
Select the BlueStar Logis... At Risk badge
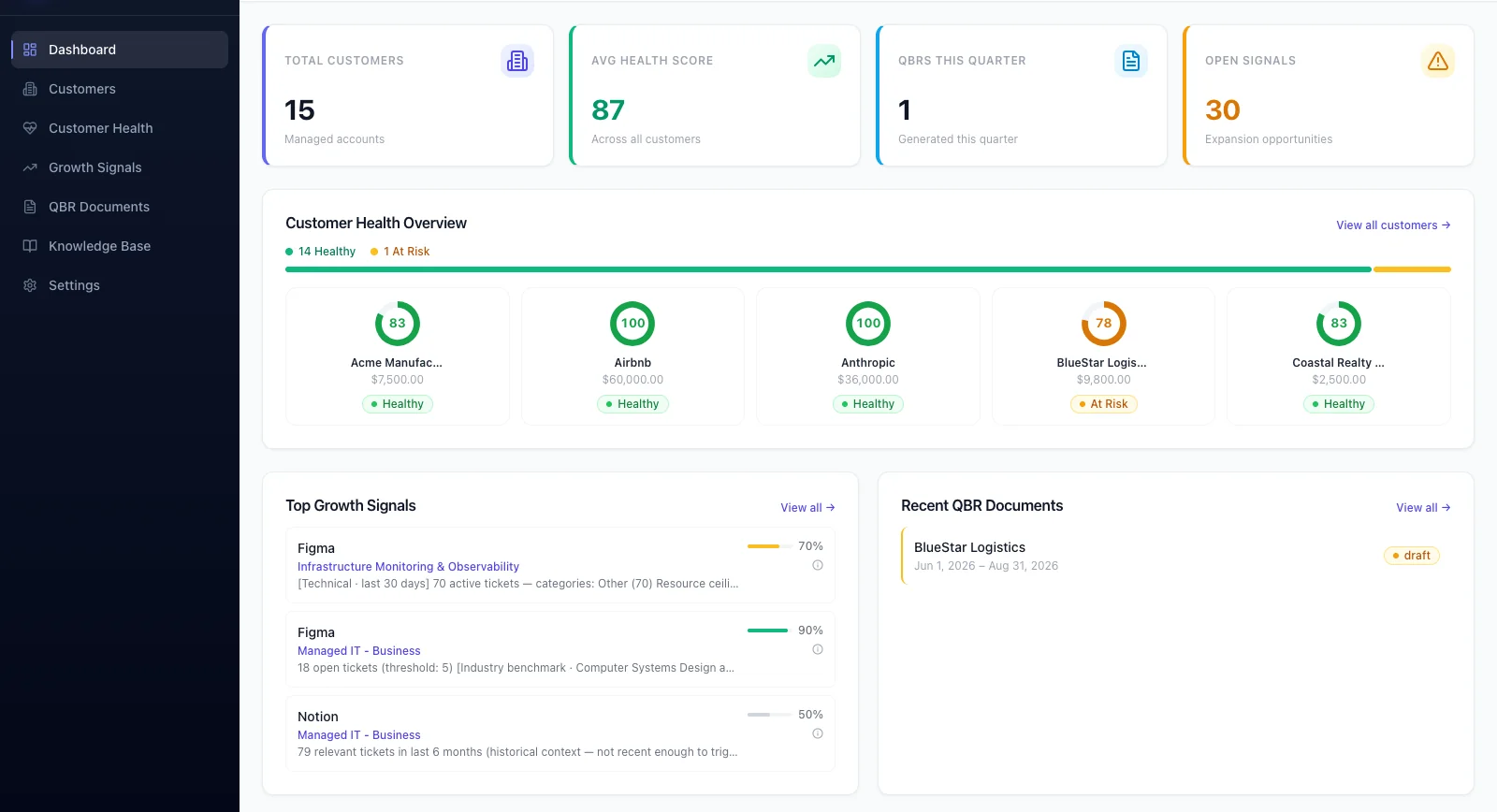[1103, 404]
